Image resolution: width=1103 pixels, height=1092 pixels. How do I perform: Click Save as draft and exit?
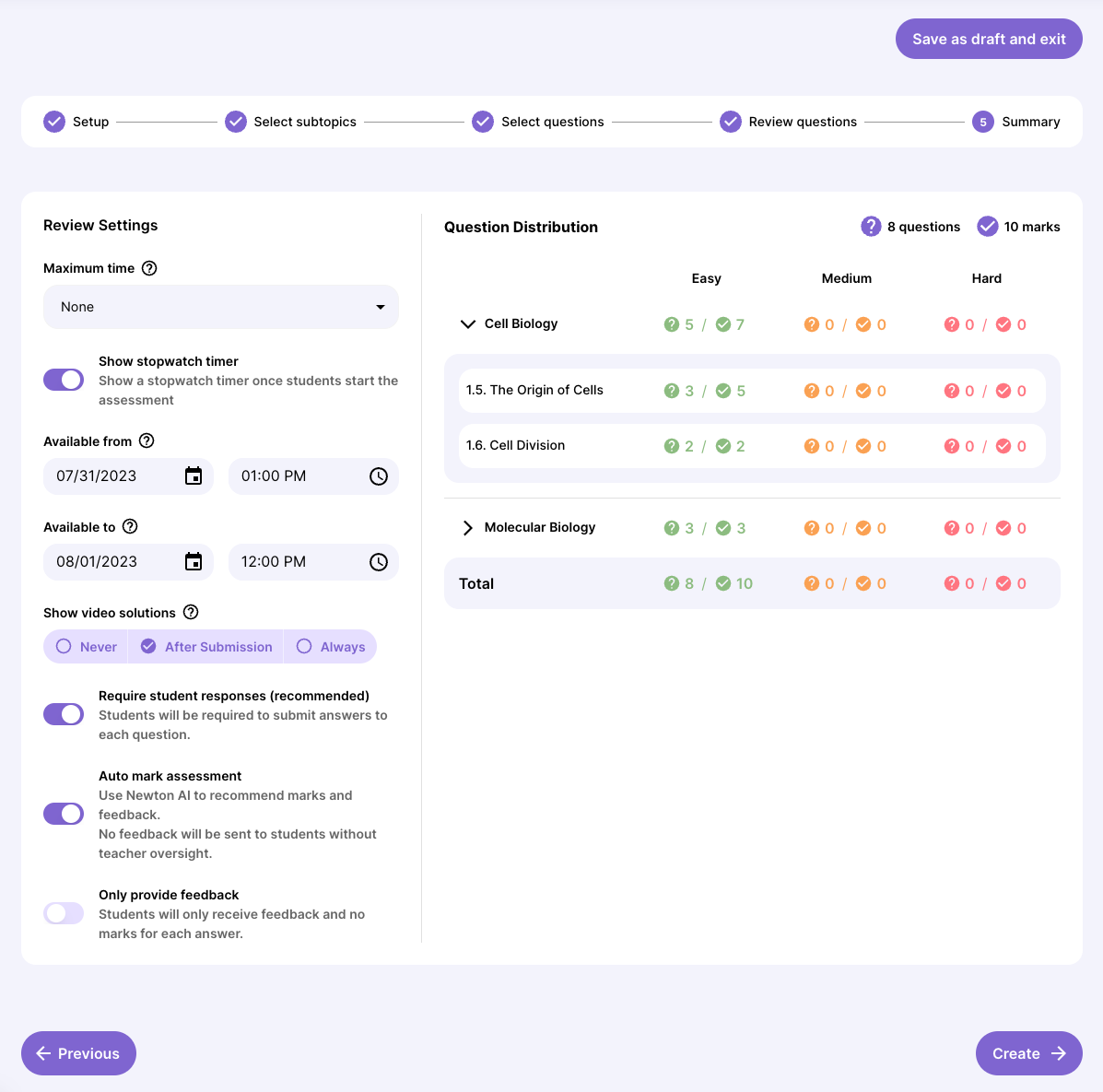pyautogui.click(x=989, y=39)
